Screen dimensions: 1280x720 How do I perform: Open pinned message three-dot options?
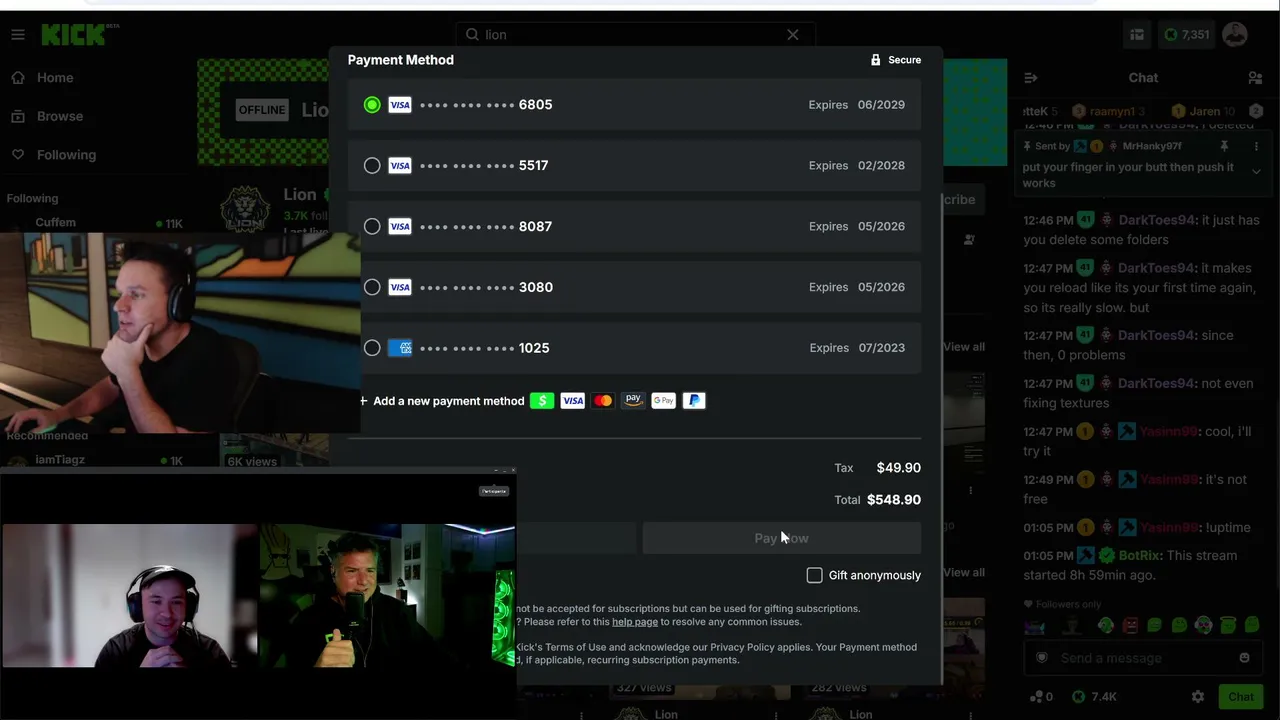coord(1256,146)
